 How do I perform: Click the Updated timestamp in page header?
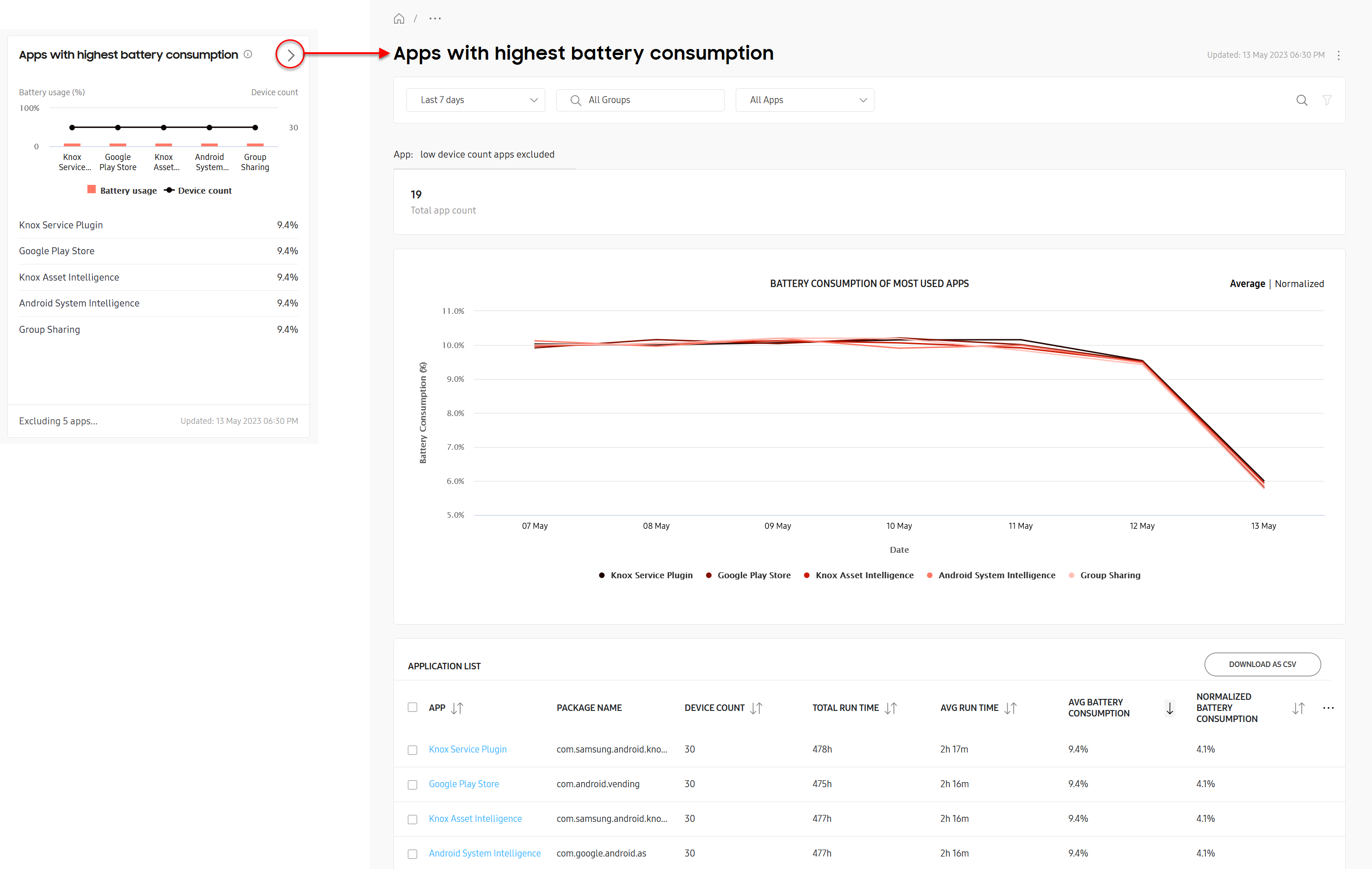click(1266, 55)
